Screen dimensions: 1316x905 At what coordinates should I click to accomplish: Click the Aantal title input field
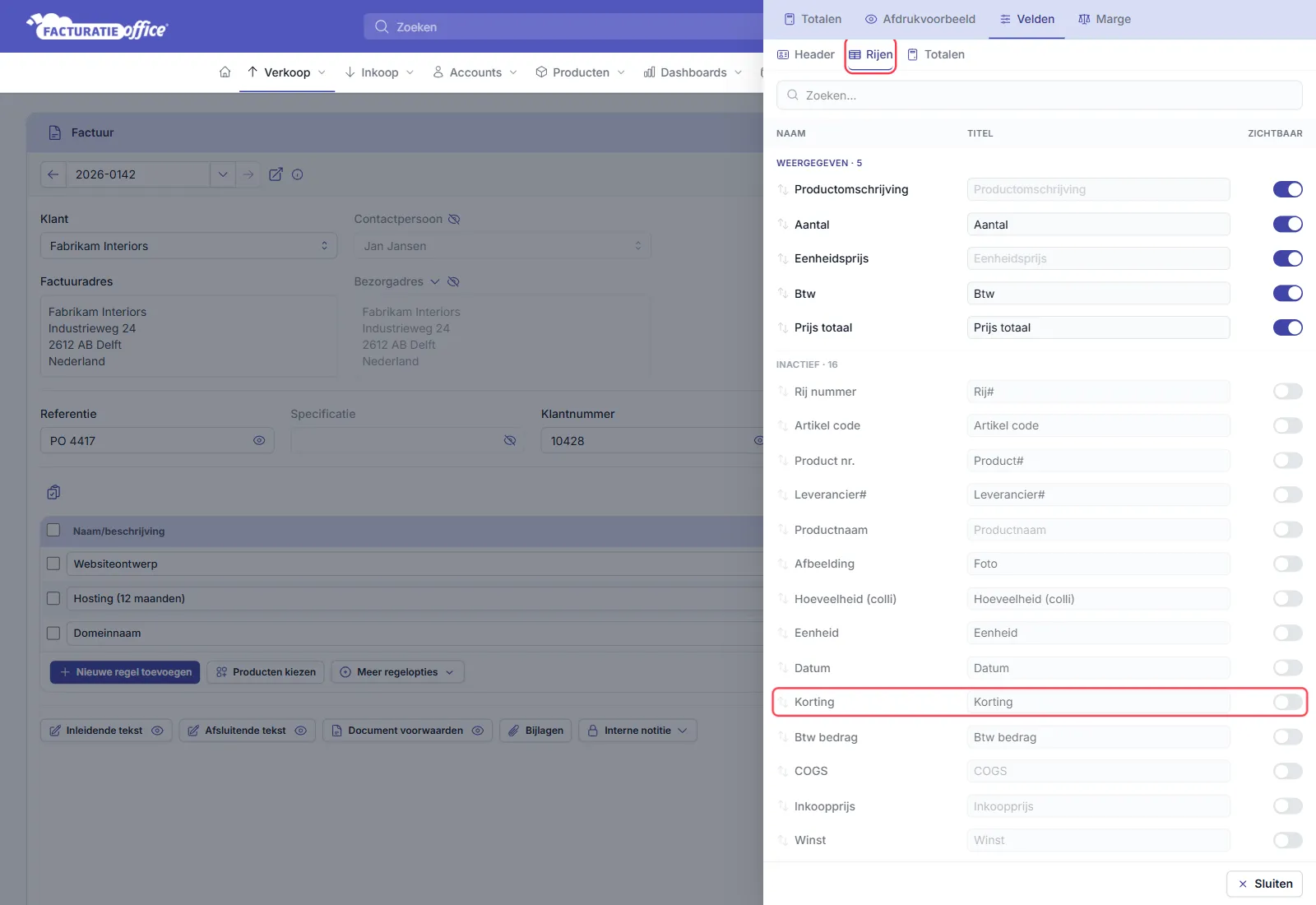[1099, 225]
